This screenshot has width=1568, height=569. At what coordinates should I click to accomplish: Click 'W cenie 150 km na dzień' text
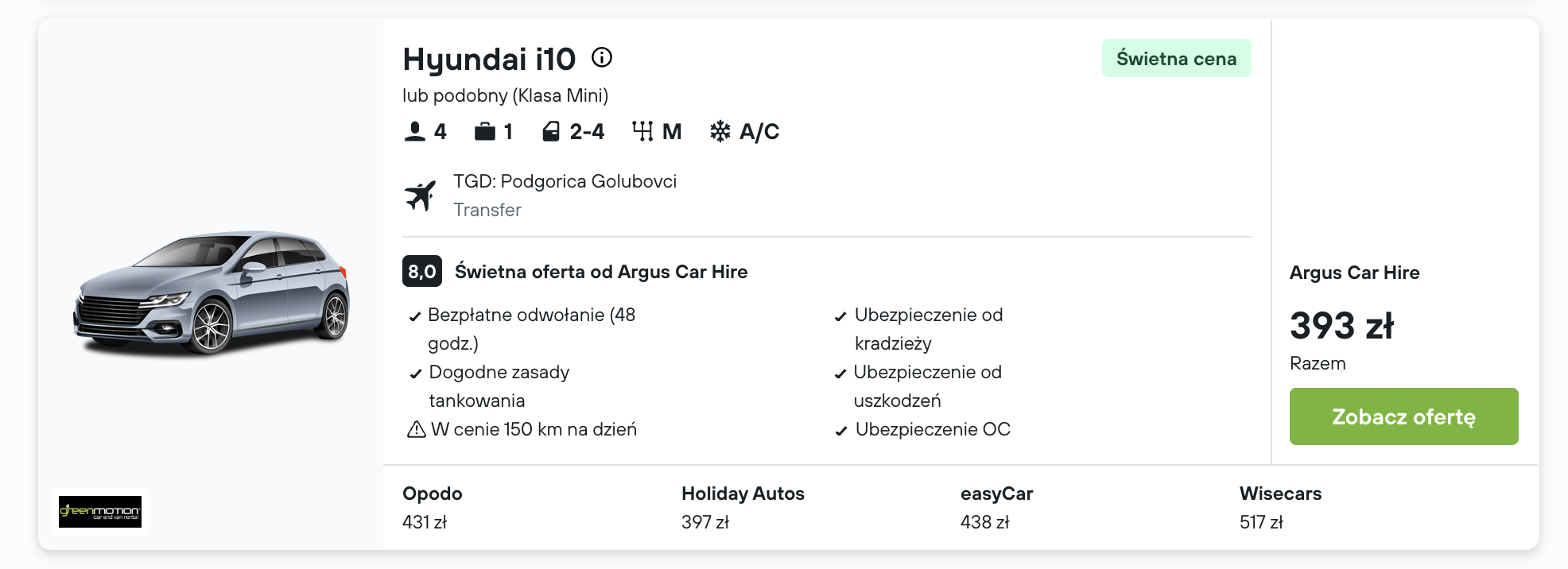(x=534, y=429)
